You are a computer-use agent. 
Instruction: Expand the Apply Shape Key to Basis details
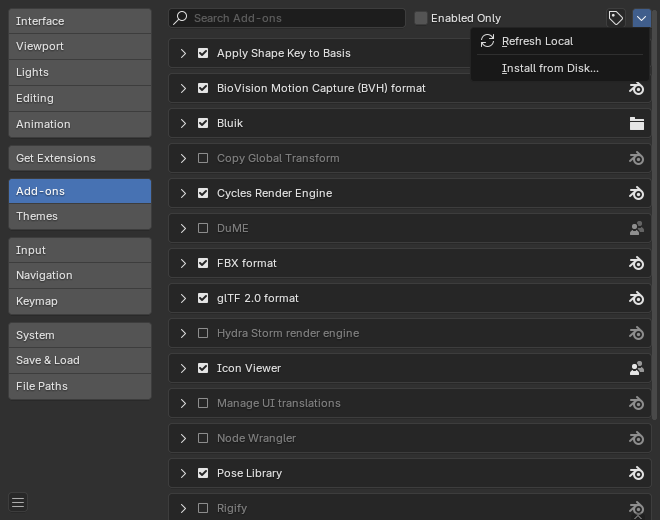(x=183, y=53)
